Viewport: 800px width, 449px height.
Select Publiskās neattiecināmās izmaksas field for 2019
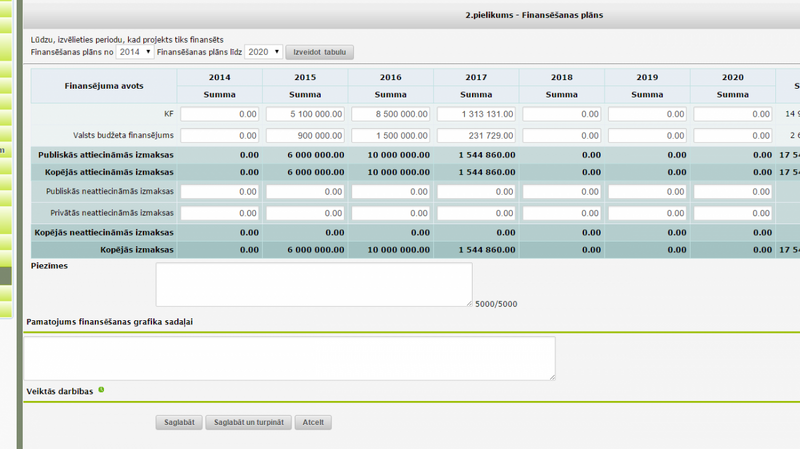647,192
